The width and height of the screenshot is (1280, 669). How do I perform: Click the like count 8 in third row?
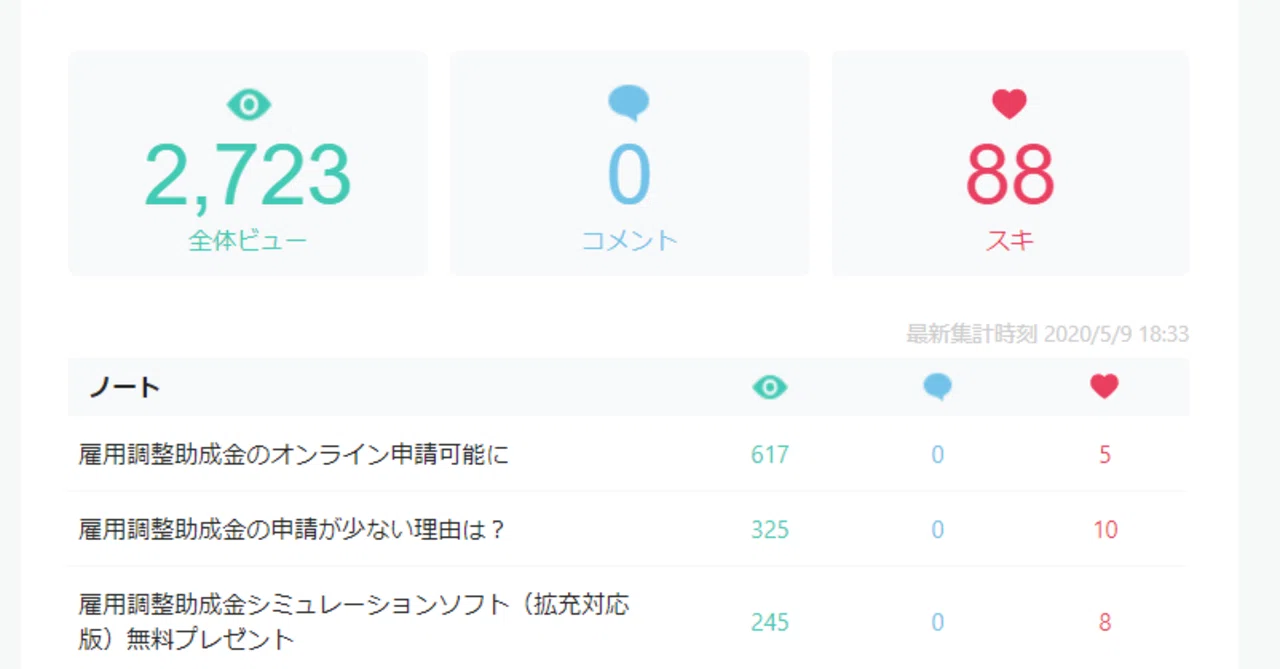coord(1105,622)
